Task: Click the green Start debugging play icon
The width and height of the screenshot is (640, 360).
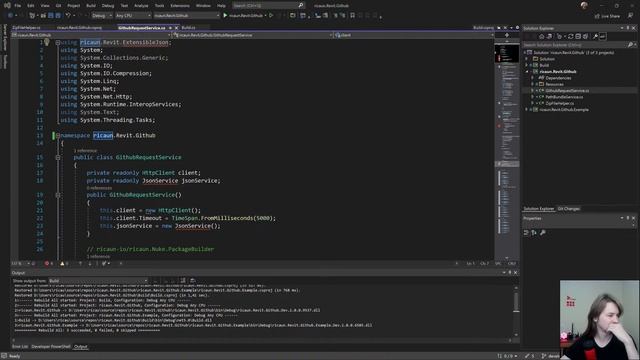Action: click(225, 16)
